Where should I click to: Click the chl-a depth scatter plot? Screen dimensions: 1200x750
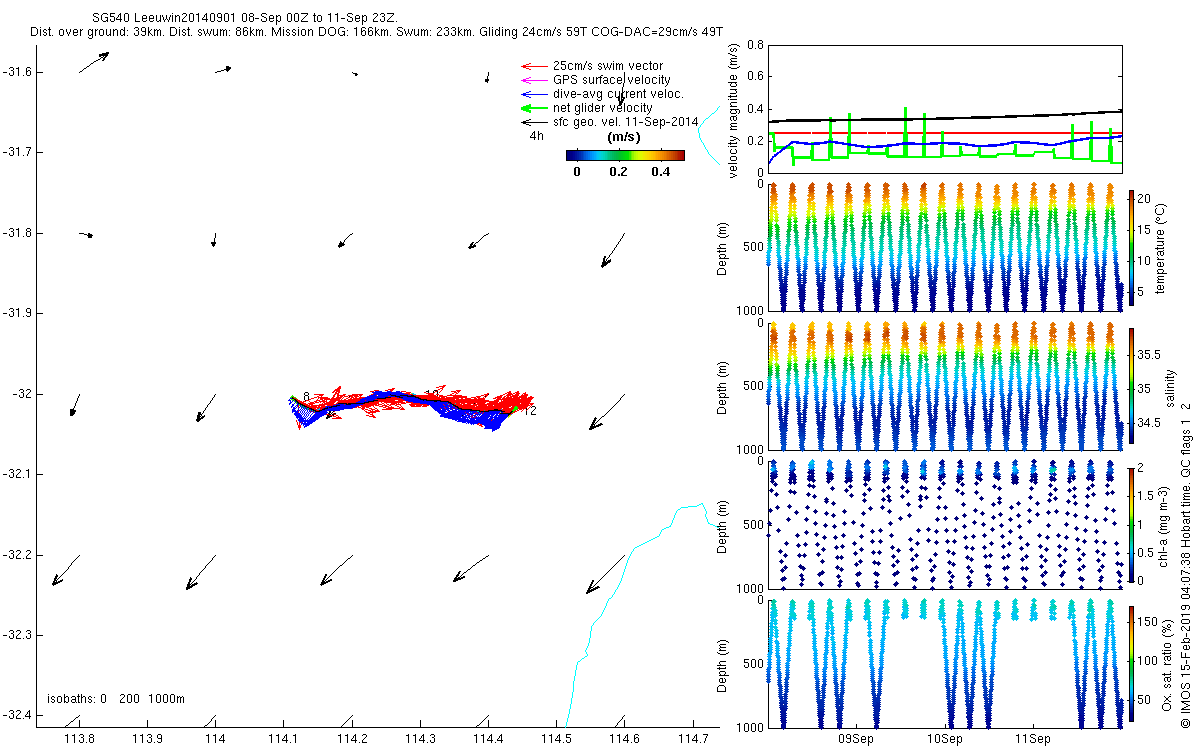click(945, 524)
